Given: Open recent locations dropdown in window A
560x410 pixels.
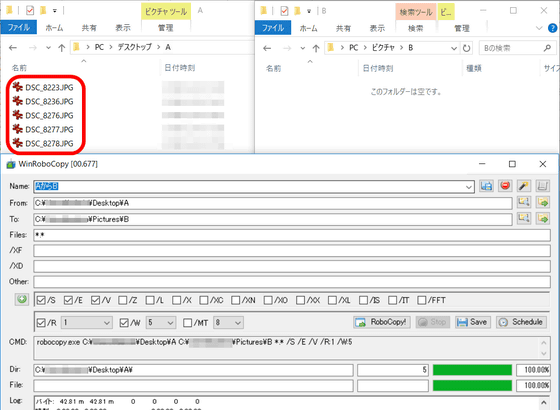Looking at the screenshot, I should pyautogui.click(x=48, y=48).
